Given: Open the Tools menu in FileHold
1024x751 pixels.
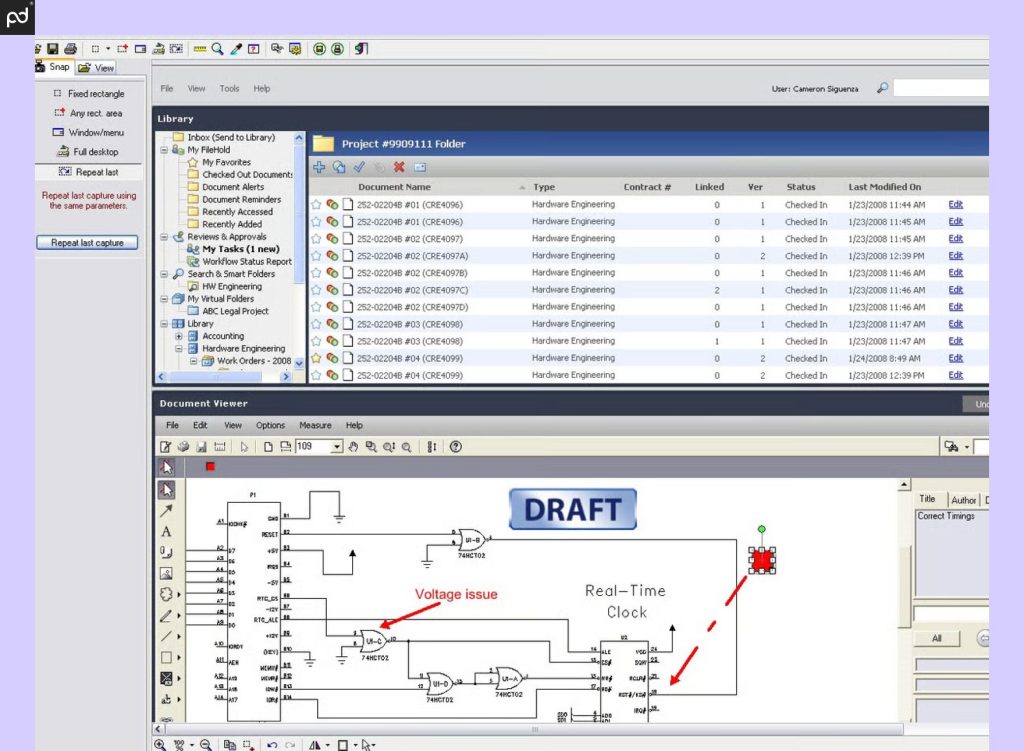Looking at the screenshot, I should [x=229, y=88].
